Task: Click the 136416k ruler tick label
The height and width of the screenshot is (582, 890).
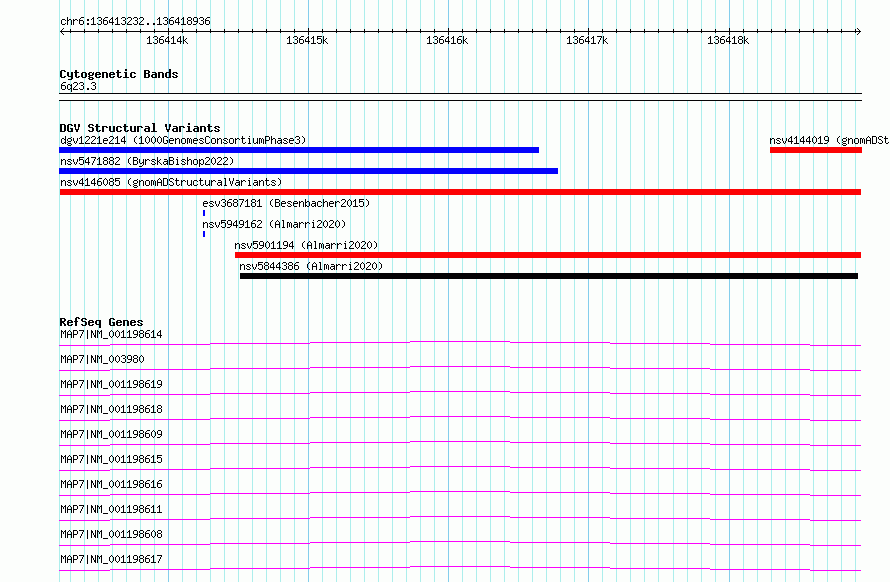Action: [447, 40]
